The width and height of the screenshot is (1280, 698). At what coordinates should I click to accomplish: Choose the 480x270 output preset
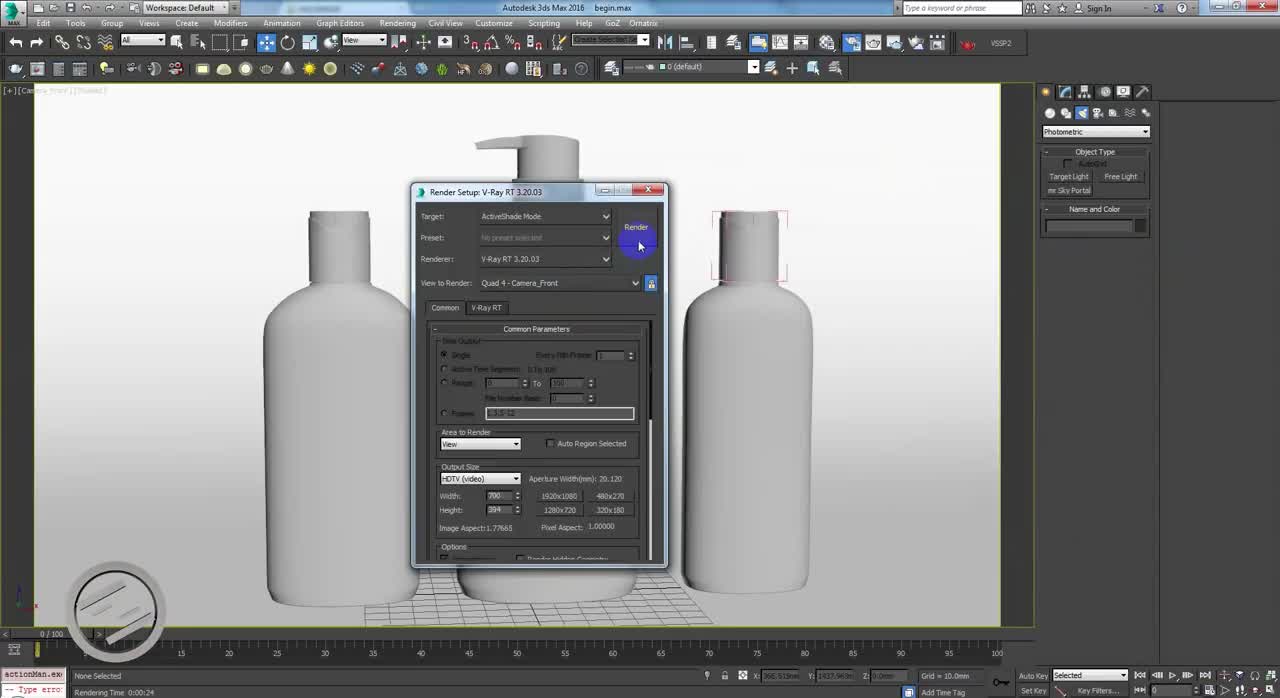(610, 496)
